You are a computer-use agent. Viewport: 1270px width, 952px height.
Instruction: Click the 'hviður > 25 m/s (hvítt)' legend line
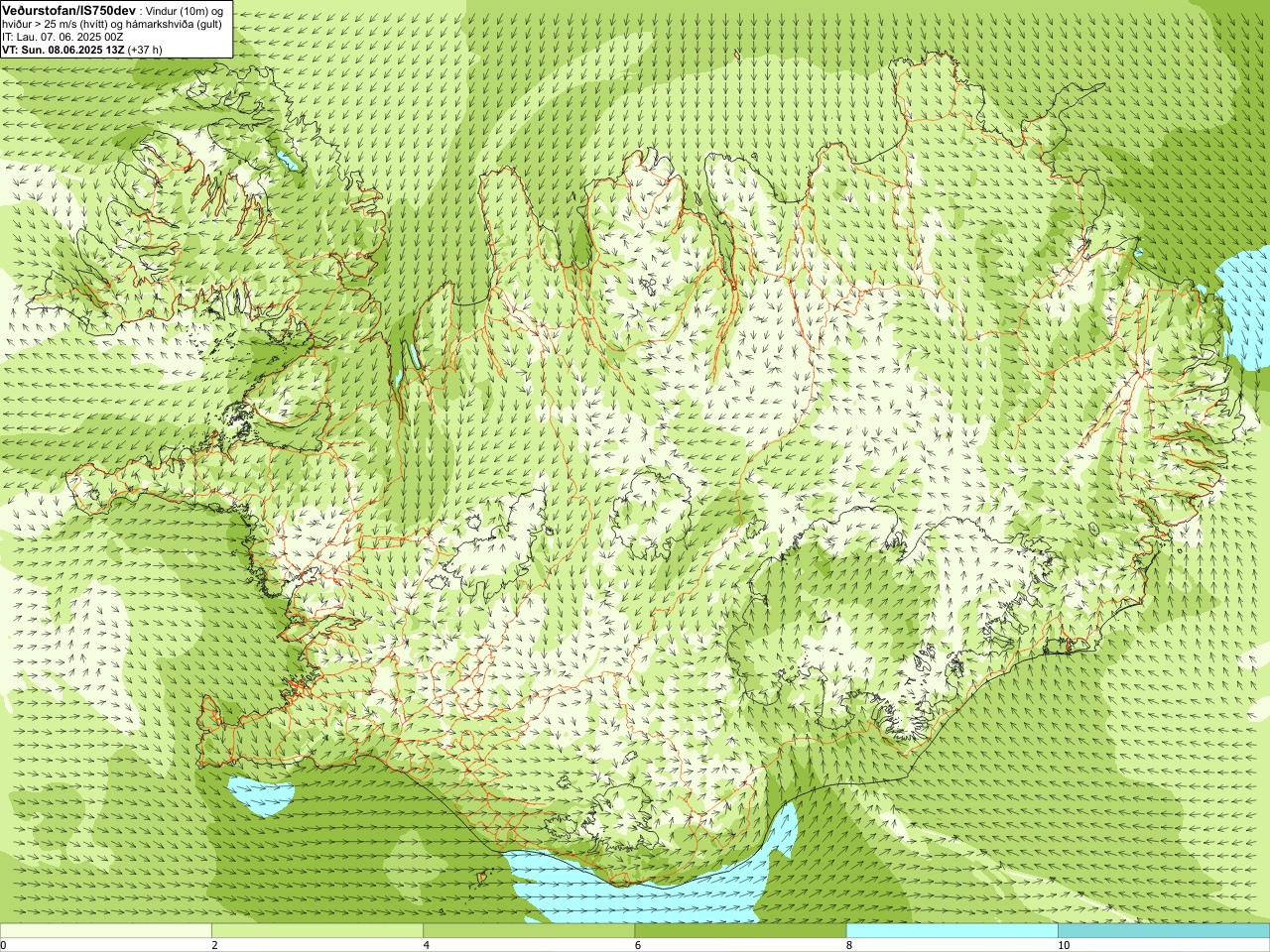(x=112, y=24)
